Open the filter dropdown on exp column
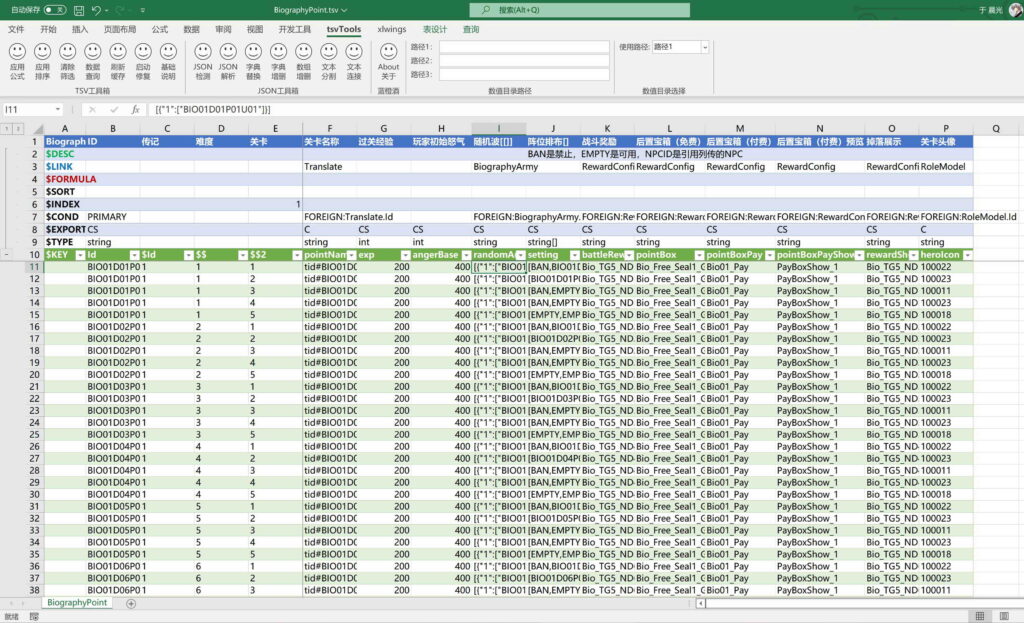 pos(403,256)
